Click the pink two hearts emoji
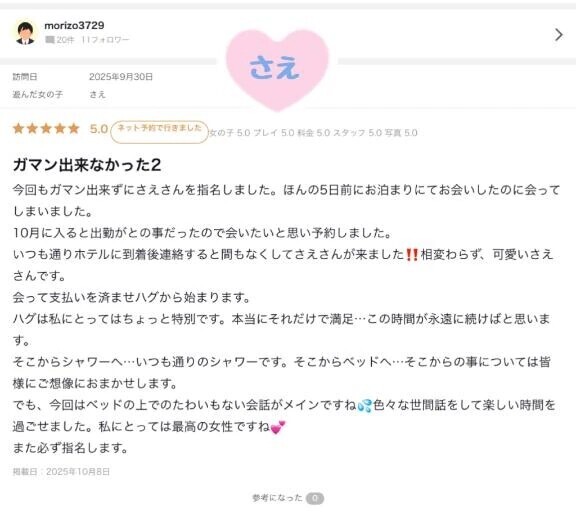The height and width of the screenshot is (515, 576). click(278, 427)
